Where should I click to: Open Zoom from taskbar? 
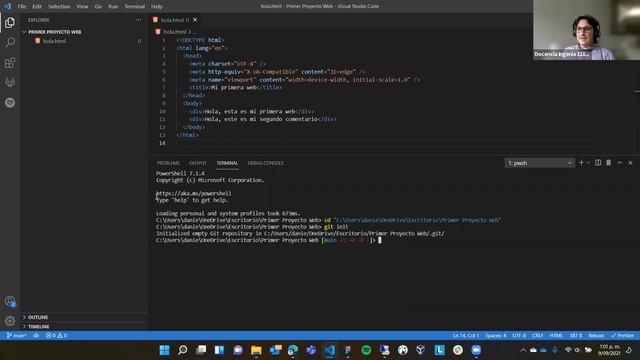tap(476, 350)
